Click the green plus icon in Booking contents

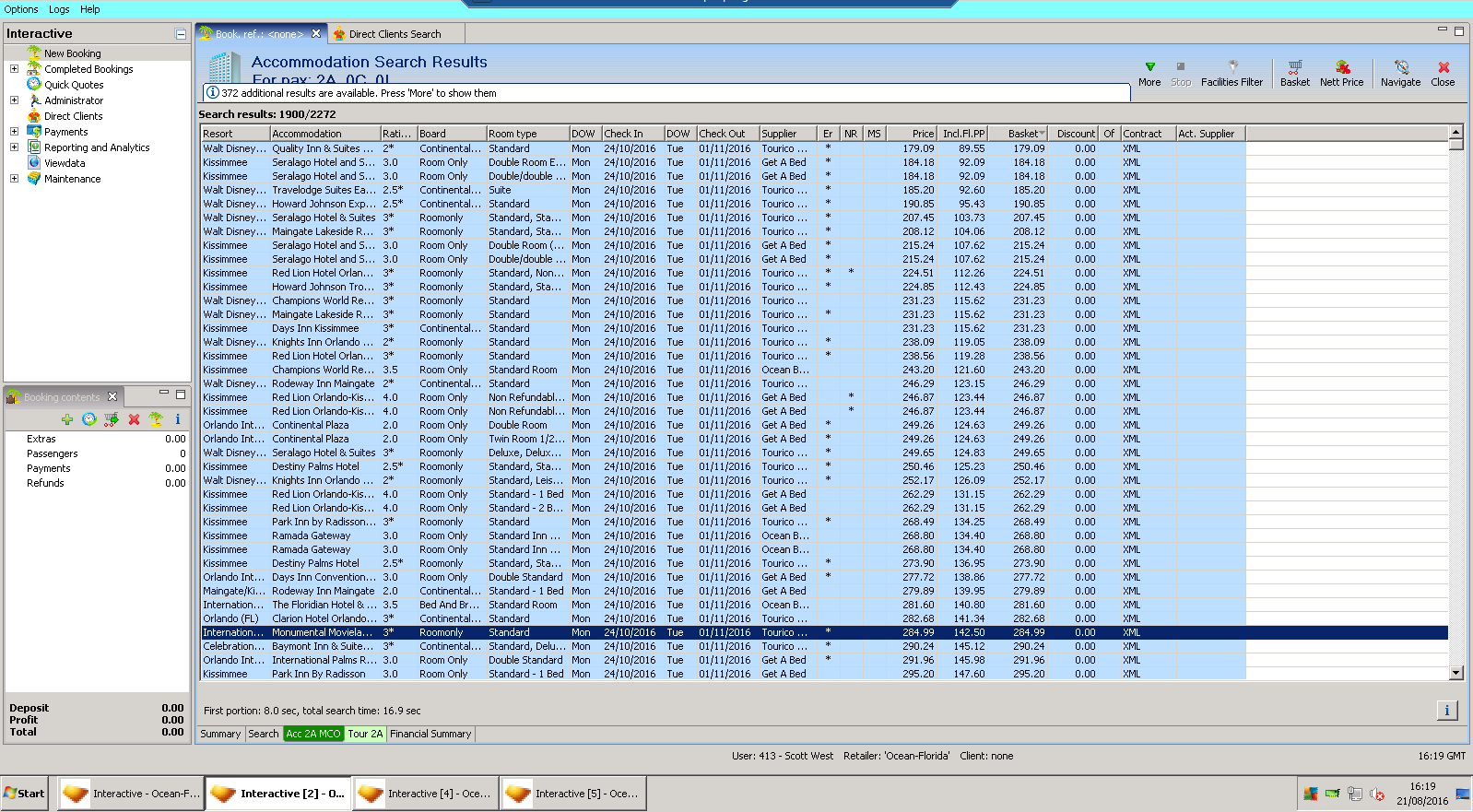pyautogui.click(x=67, y=419)
